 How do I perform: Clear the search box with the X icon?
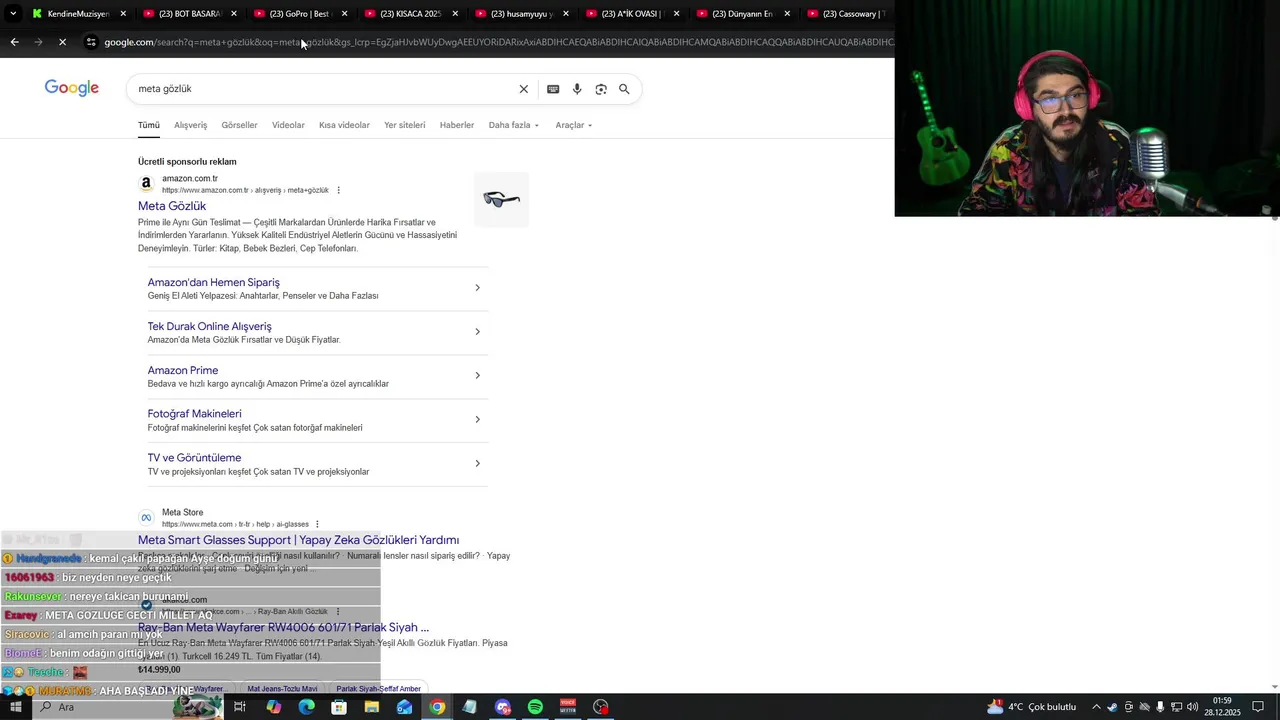523,89
